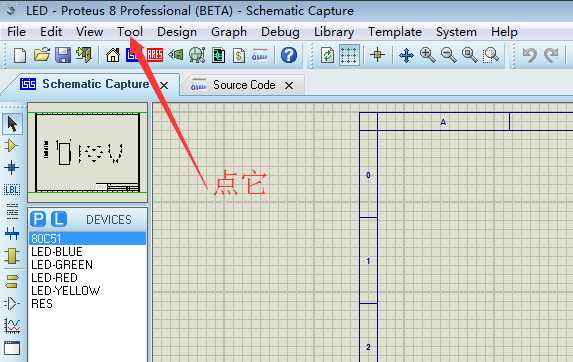The height and width of the screenshot is (362, 573).
Task: Open the File menu
Action: 16,32
